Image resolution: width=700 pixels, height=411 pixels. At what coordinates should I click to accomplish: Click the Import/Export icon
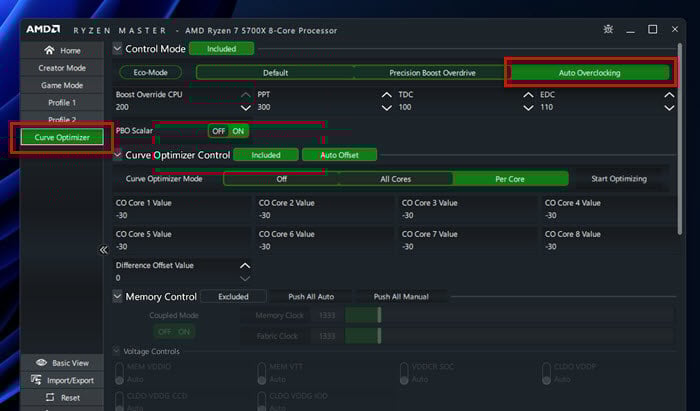pos(36,380)
